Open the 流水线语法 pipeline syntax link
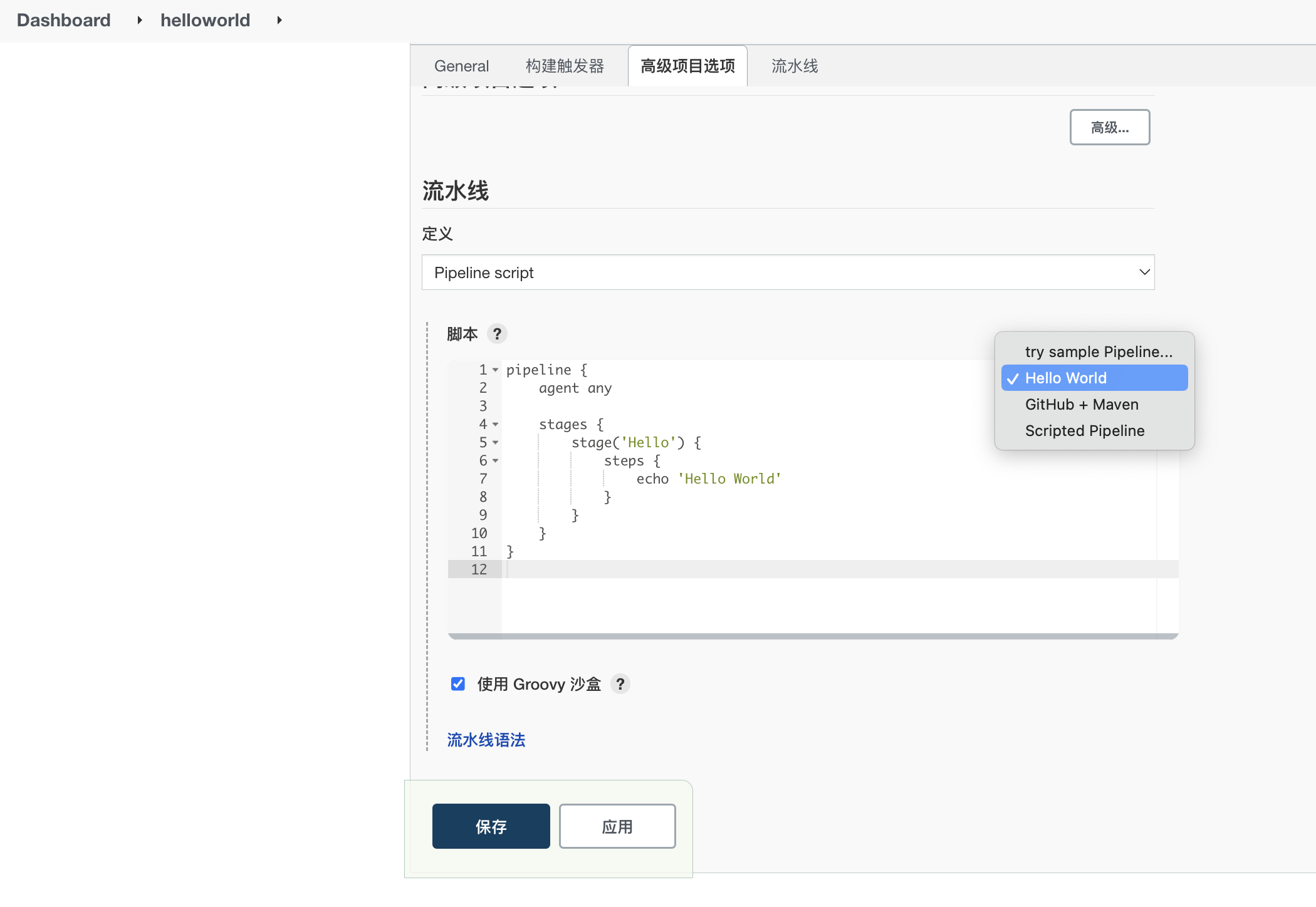The image size is (1316, 907). tap(486, 740)
